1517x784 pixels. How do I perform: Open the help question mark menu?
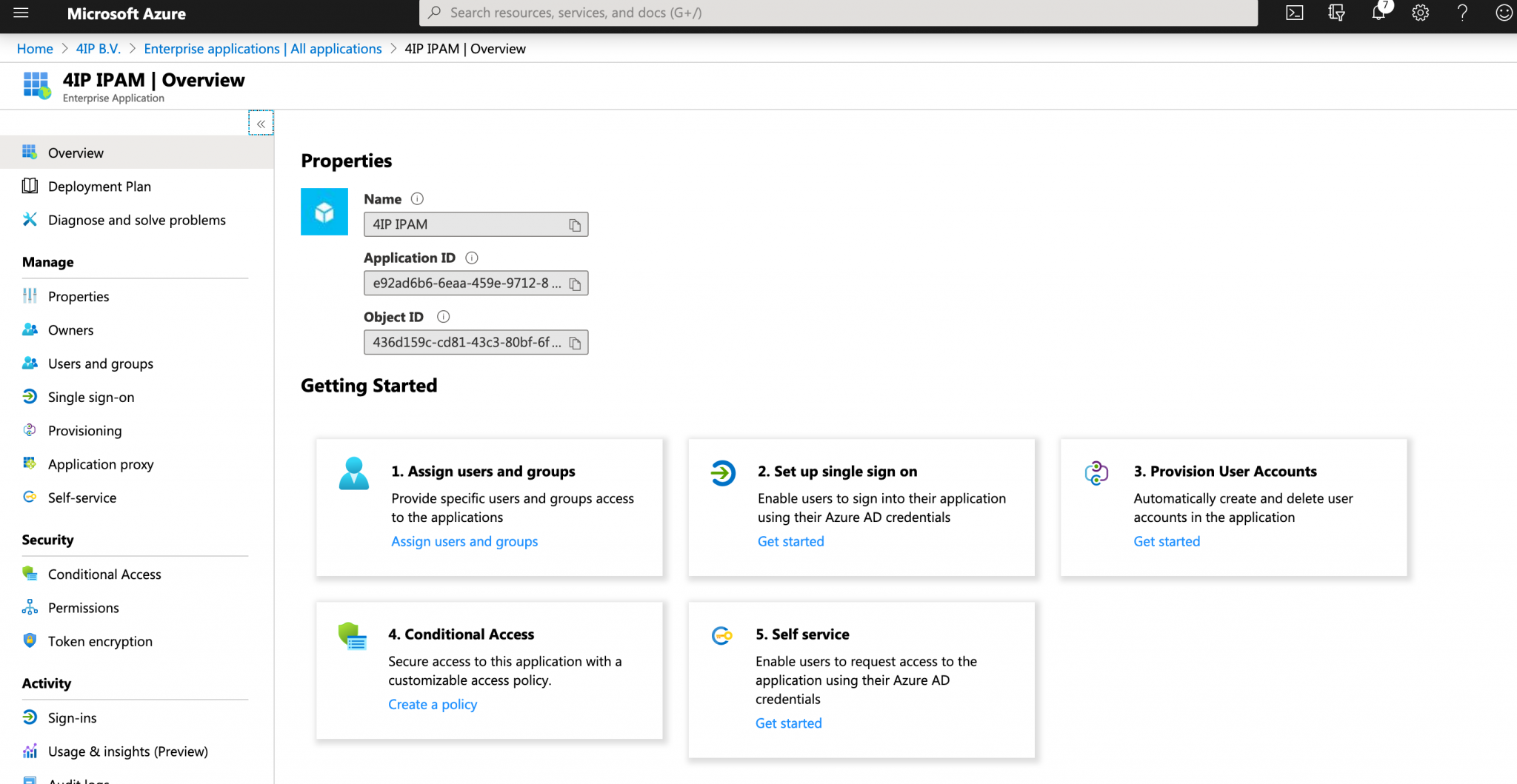pyautogui.click(x=1462, y=13)
